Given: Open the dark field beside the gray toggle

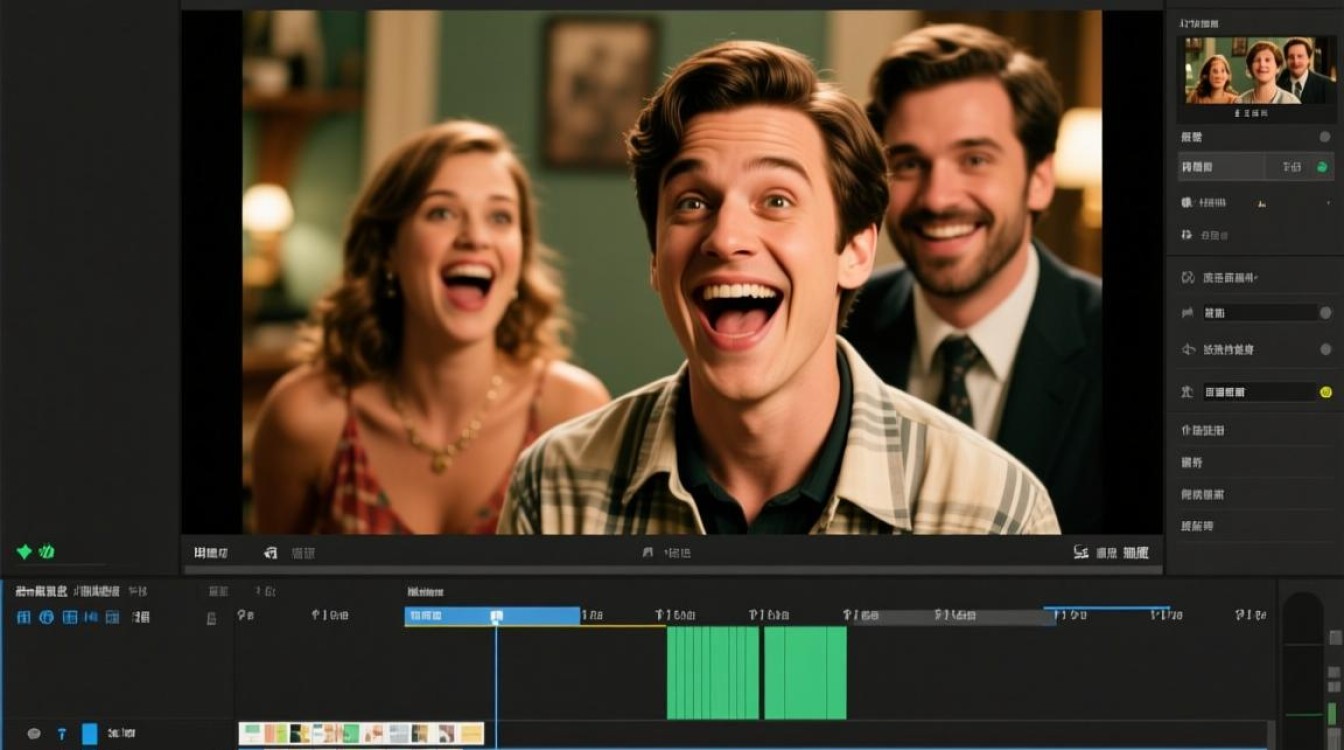Looking at the screenshot, I should pyautogui.click(x=1258, y=313).
